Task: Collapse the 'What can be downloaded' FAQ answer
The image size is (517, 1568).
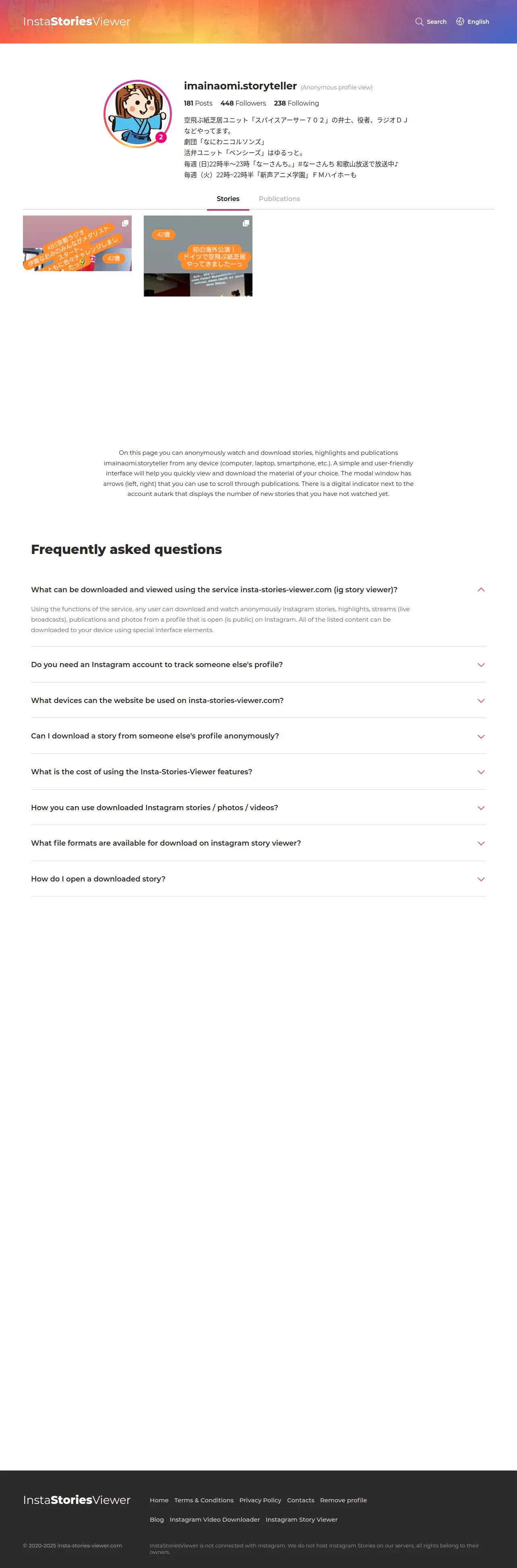Action: tap(480, 590)
